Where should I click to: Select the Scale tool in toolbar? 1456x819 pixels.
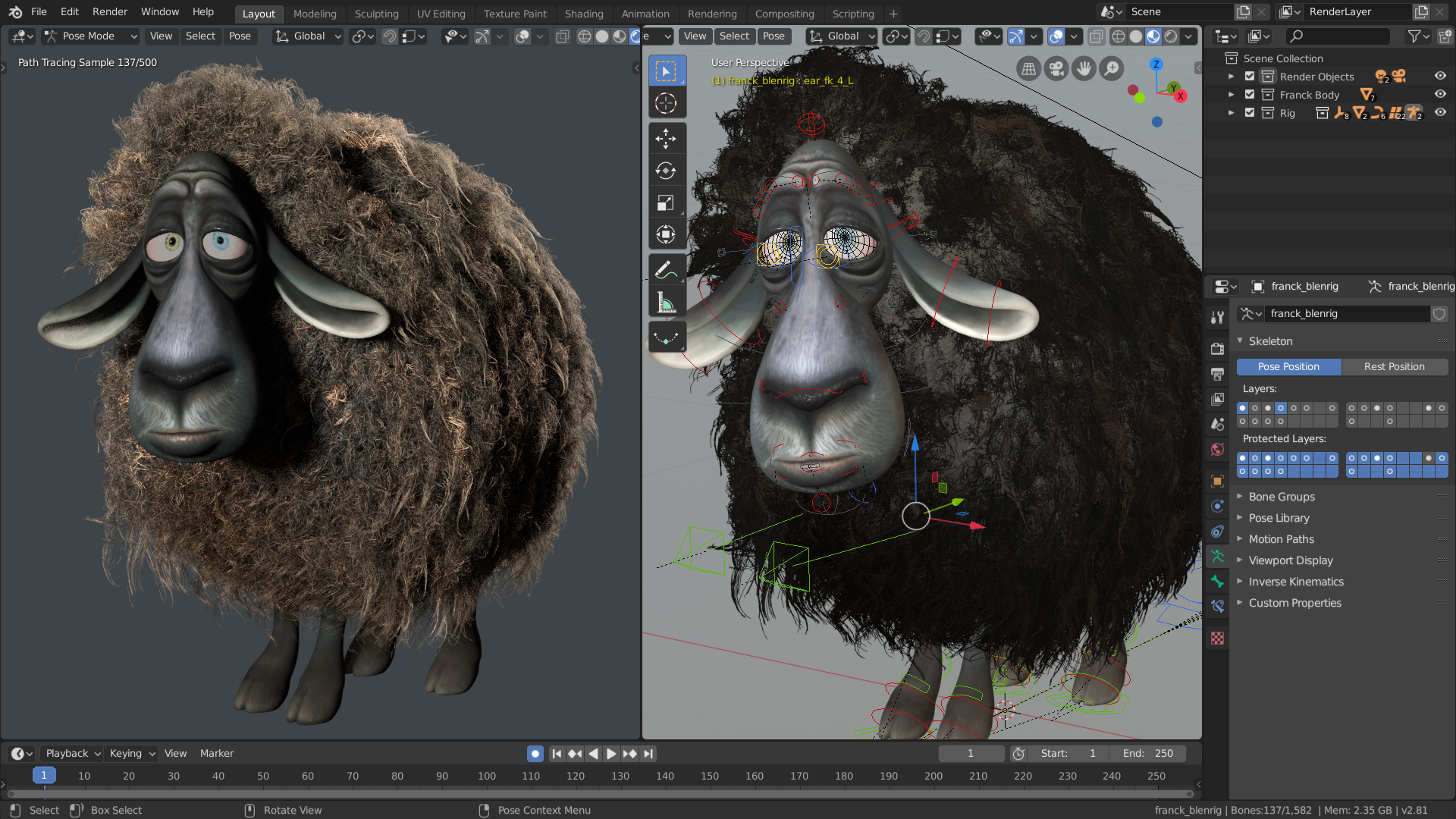click(x=666, y=203)
